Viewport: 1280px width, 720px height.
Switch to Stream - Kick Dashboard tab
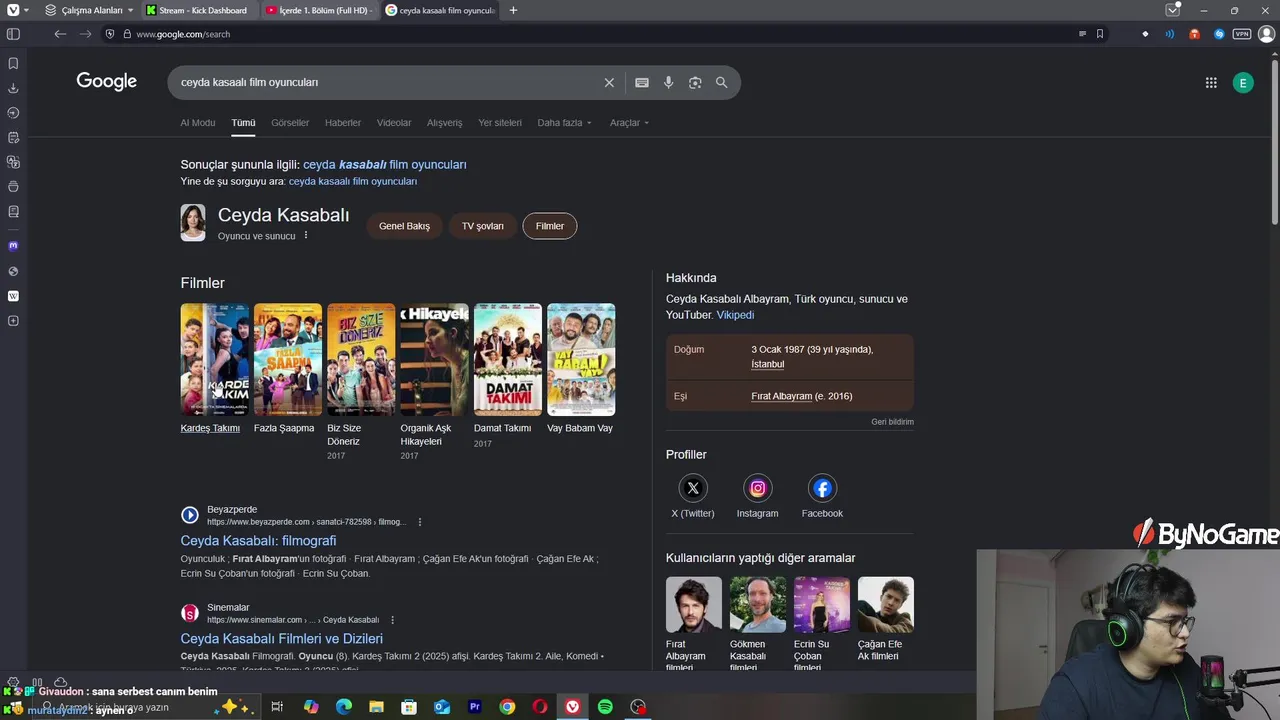[198, 10]
